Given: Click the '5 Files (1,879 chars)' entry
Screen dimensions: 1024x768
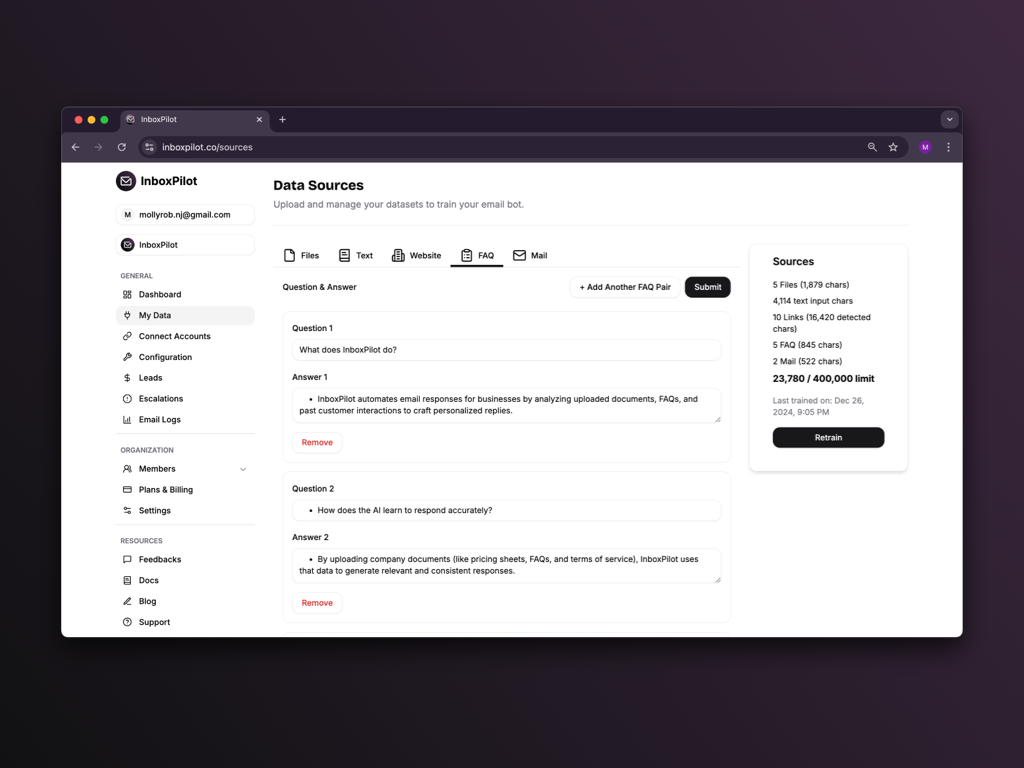Looking at the screenshot, I should (x=811, y=285).
